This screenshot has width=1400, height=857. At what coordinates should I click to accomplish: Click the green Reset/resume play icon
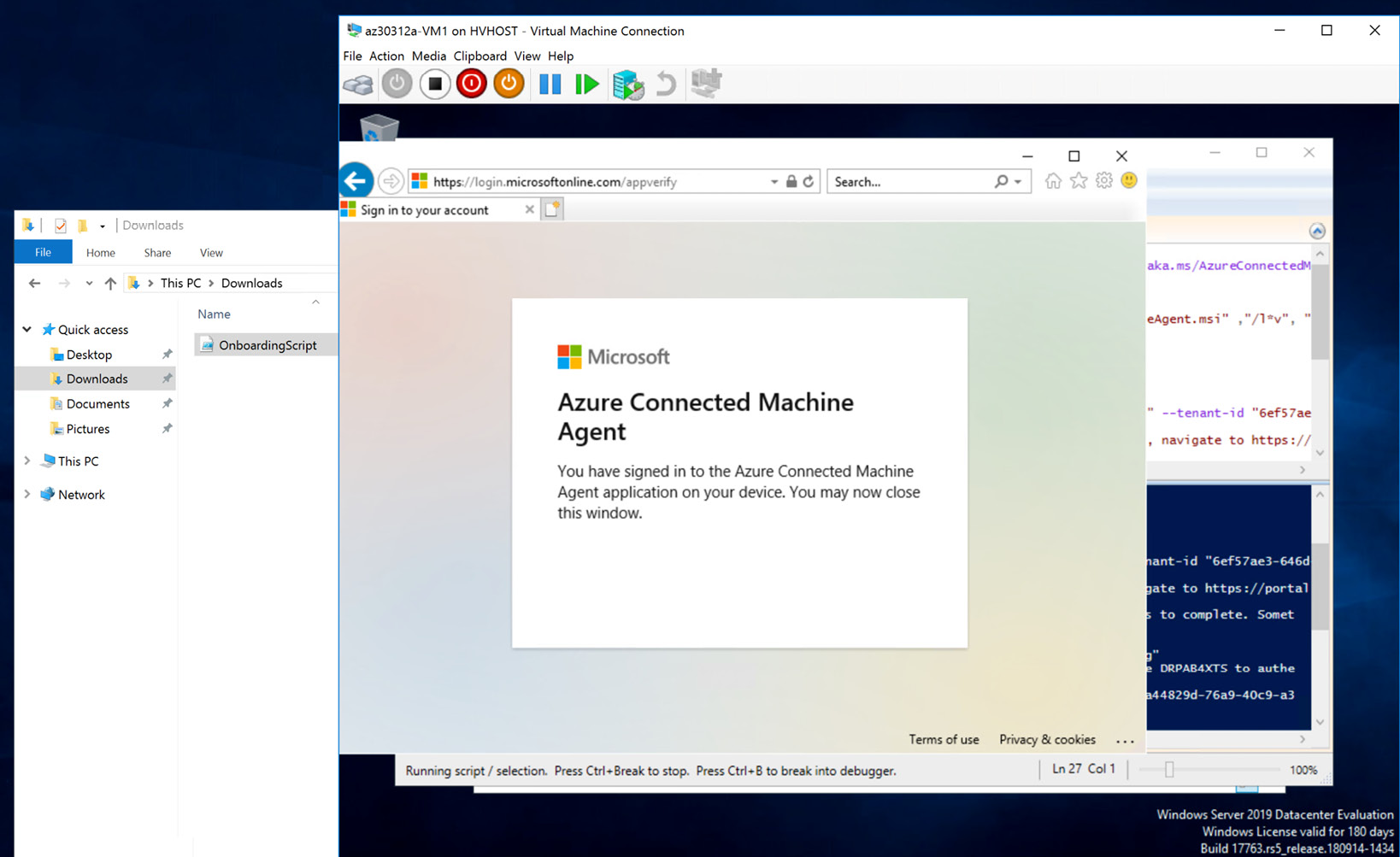coord(586,84)
